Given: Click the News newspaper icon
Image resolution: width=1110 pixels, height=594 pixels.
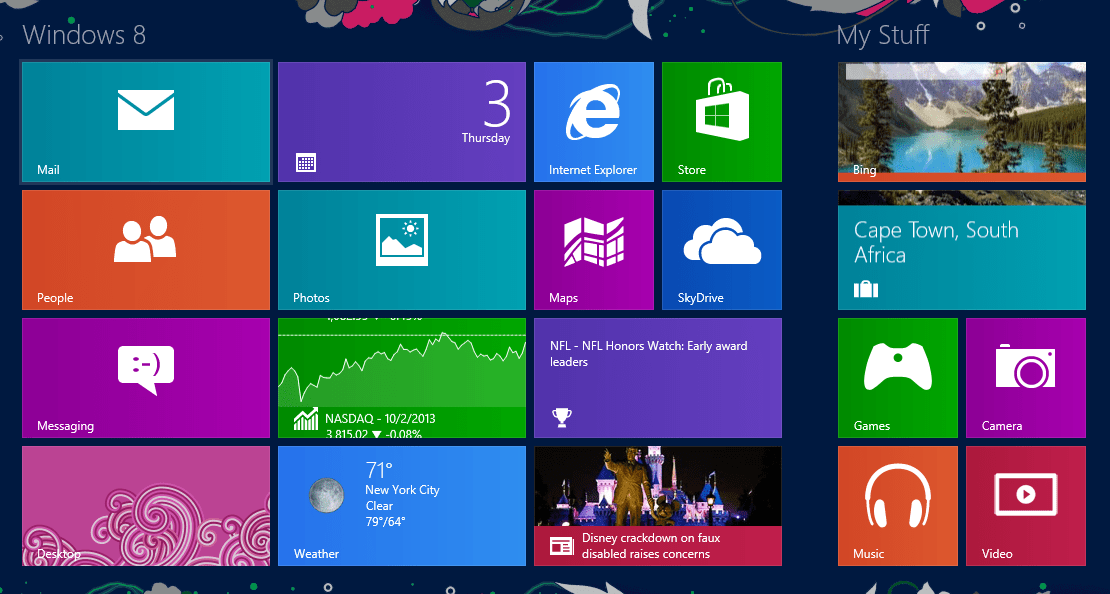Looking at the screenshot, I should coord(561,546).
